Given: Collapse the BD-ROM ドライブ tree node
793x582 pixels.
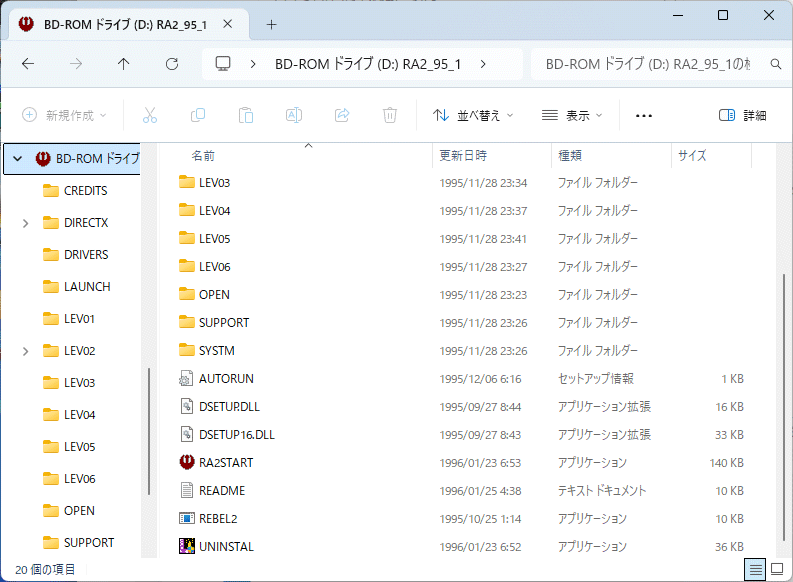Looking at the screenshot, I should [x=18, y=159].
